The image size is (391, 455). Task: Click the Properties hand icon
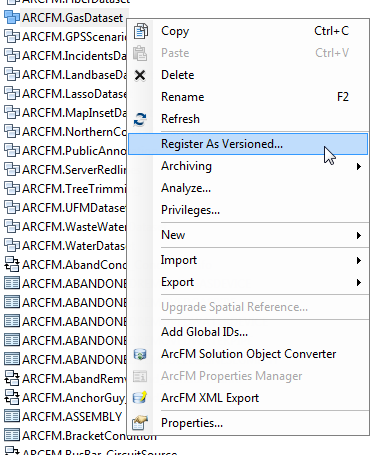[x=140, y=423]
